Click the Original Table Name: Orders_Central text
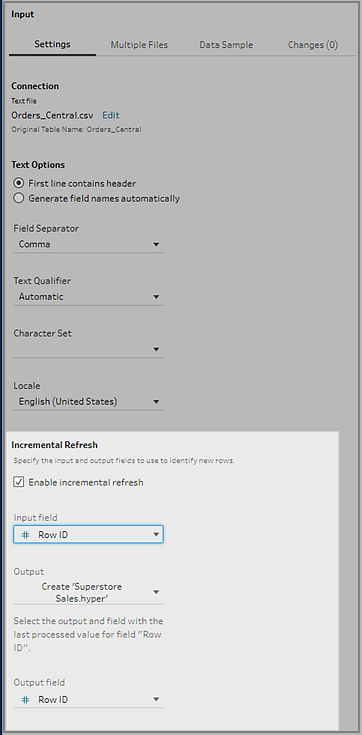The width and height of the screenshot is (362, 735). pyautogui.click(x=76, y=129)
